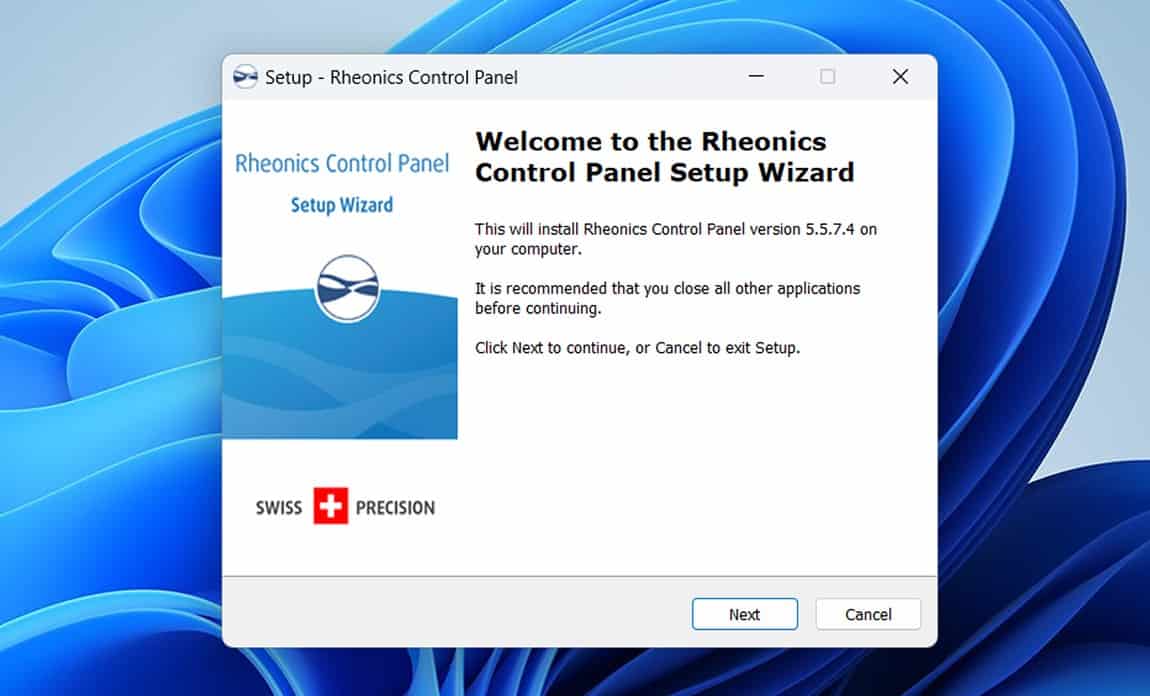Image resolution: width=1150 pixels, height=696 pixels.
Task: Click the round Rheonics logo on the banner
Action: 347,288
